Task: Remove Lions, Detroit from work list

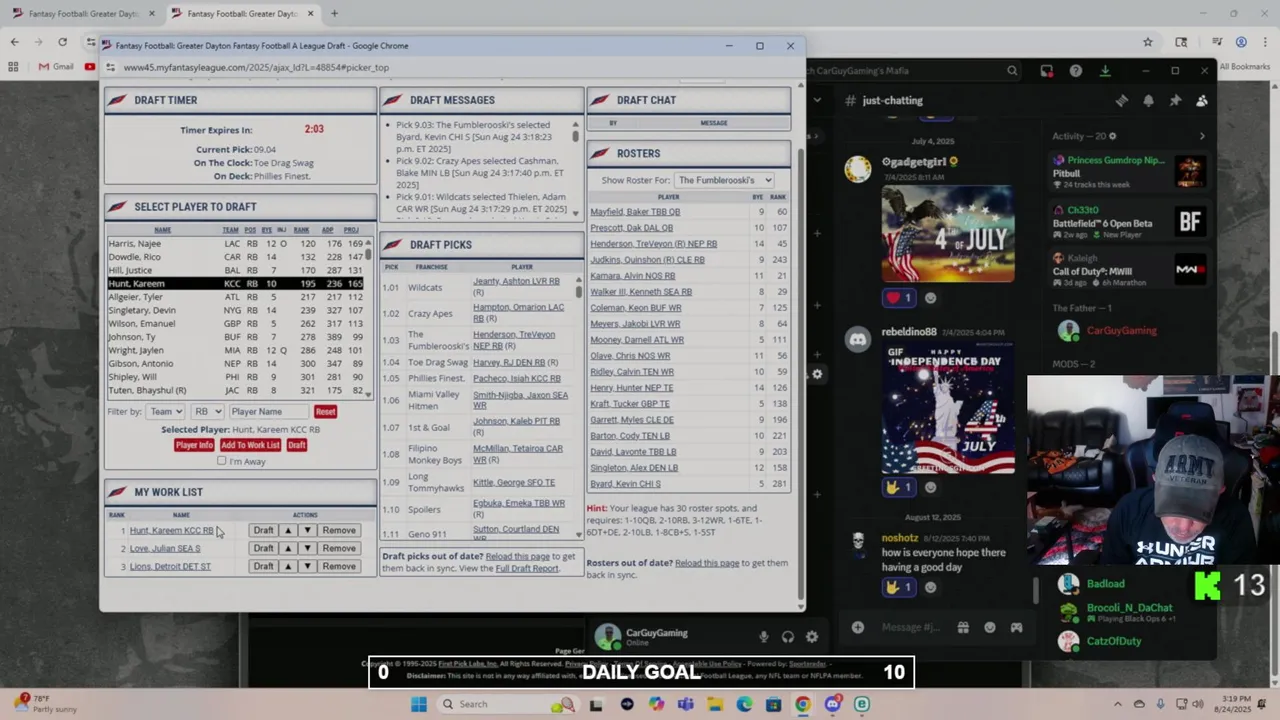Action: coord(339,566)
